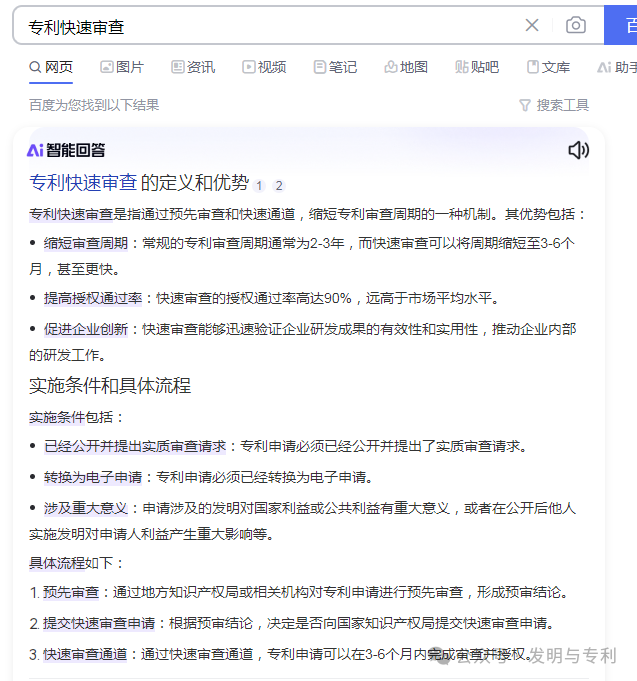637x681 pixels.
Task: Open the 资讯 tab
Action: pos(193,67)
